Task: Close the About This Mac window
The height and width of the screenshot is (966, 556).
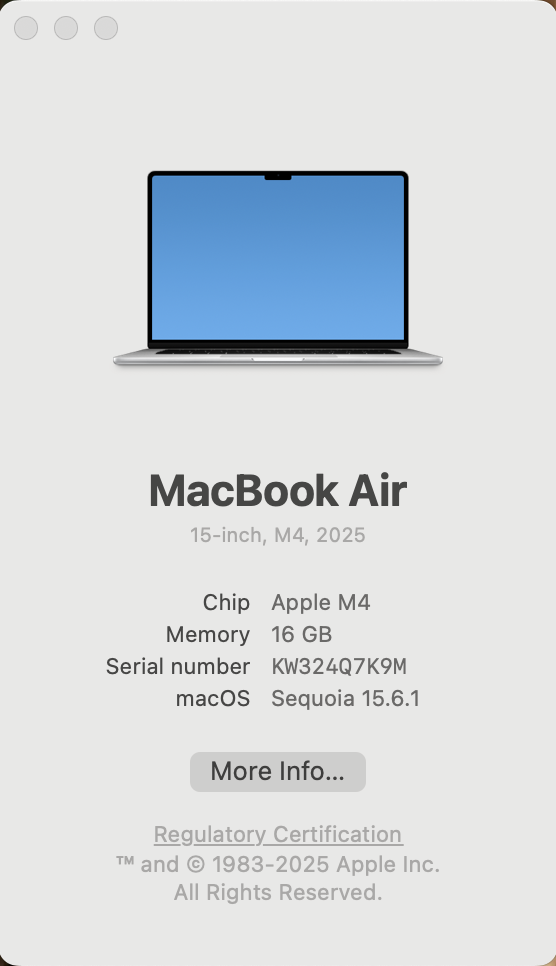Action: 26,28
